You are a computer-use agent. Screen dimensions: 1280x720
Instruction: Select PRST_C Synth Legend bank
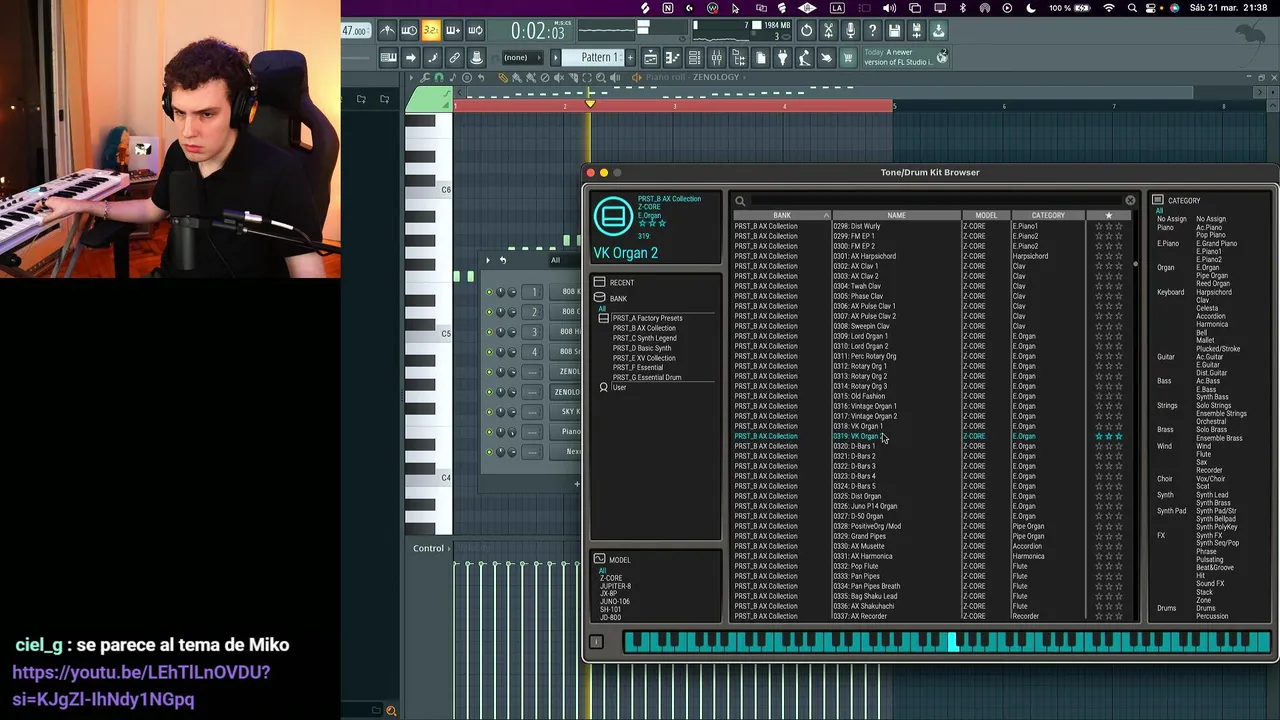pos(644,338)
